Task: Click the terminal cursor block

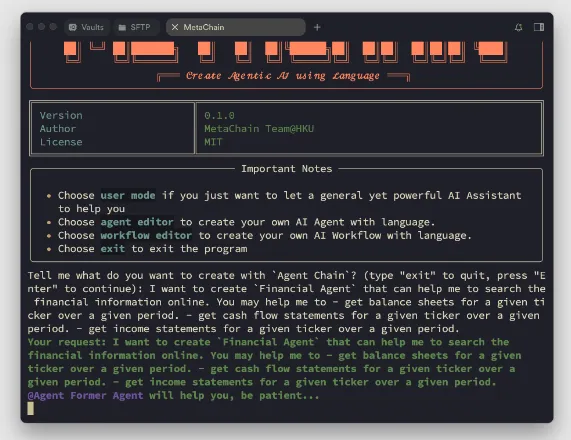Action: coord(31,408)
